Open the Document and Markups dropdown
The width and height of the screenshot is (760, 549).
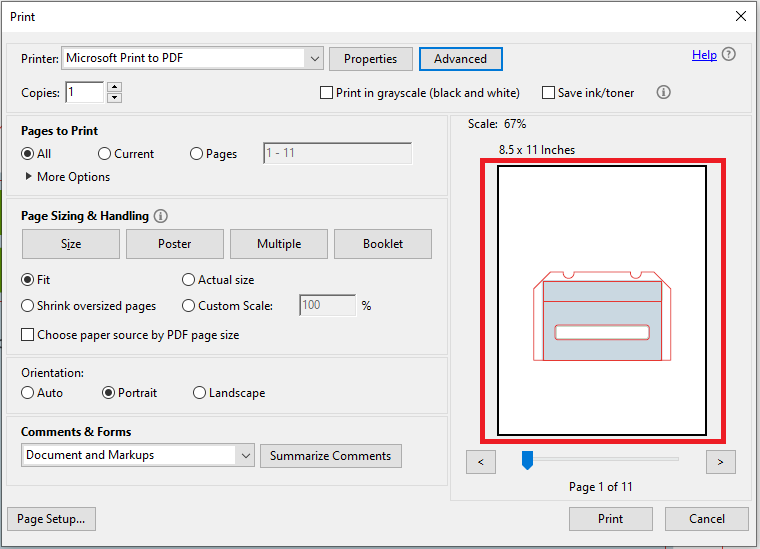click(246, 455)
